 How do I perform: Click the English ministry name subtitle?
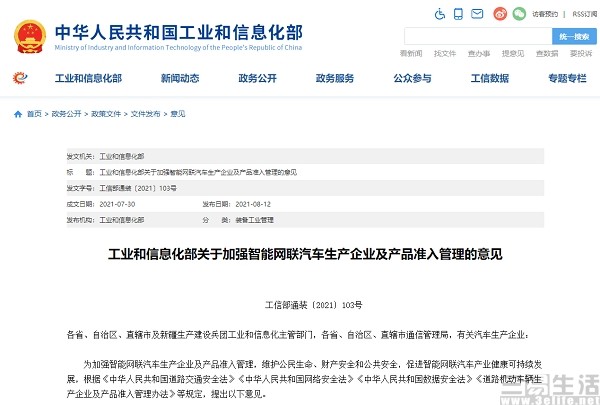click(x=178, y=47)
